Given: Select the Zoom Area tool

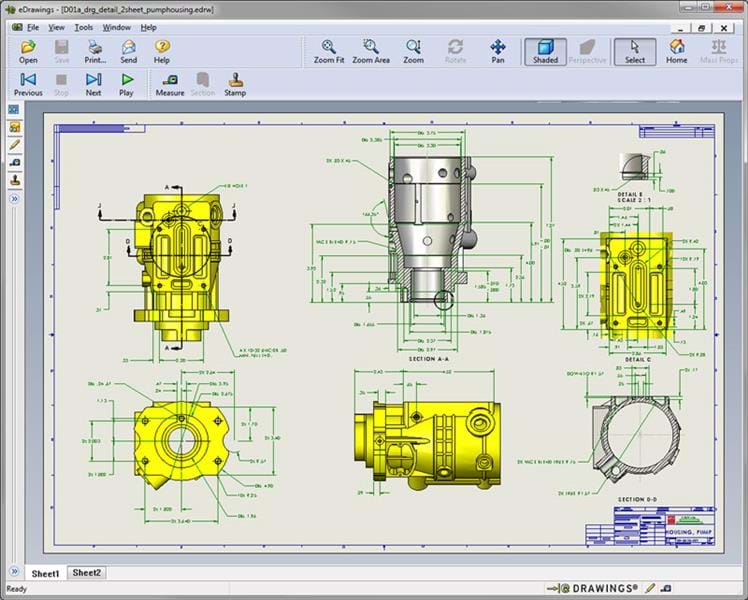Looking at the screenshot, I should click(x=371, y=51).
